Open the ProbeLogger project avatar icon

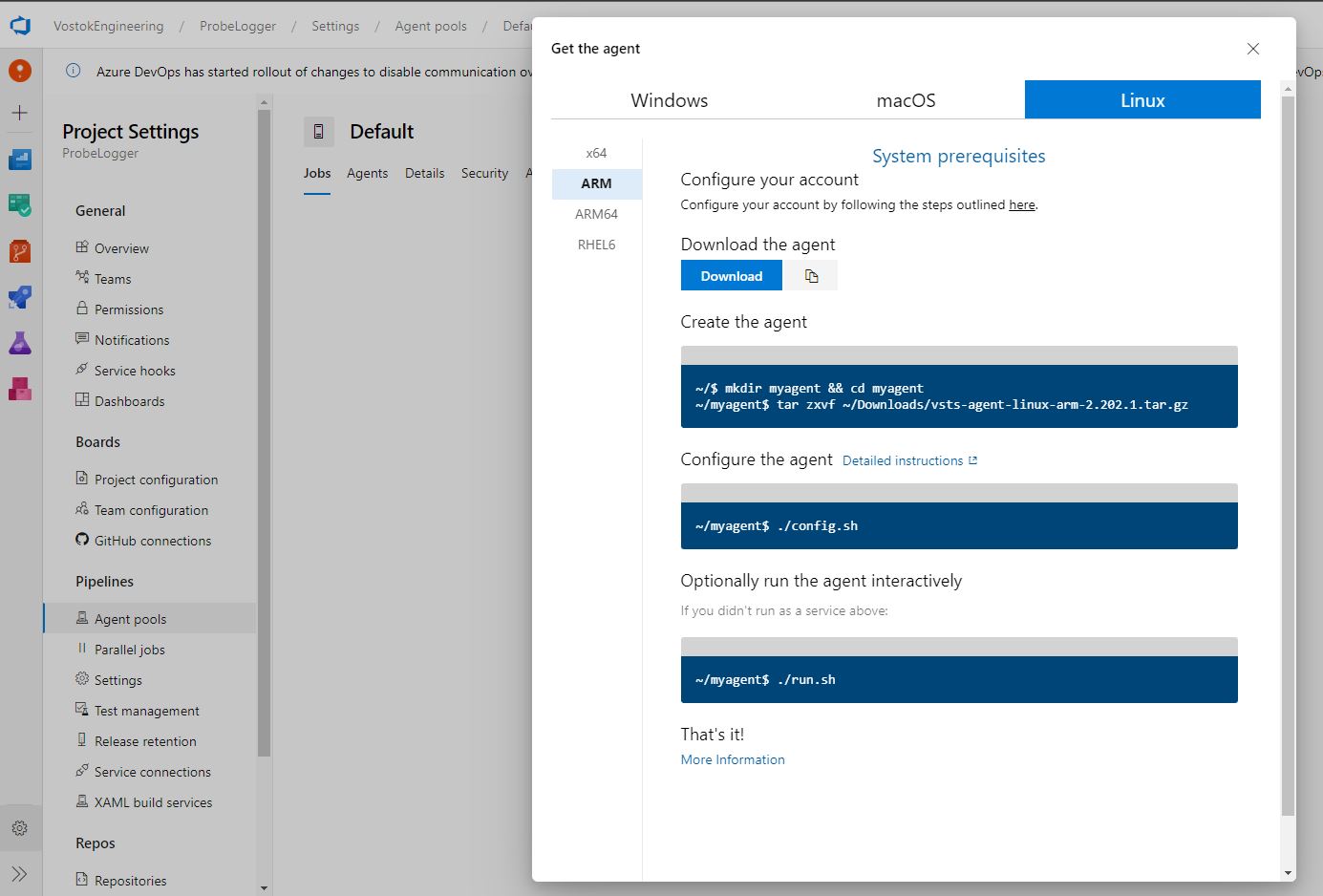[20, 71]
